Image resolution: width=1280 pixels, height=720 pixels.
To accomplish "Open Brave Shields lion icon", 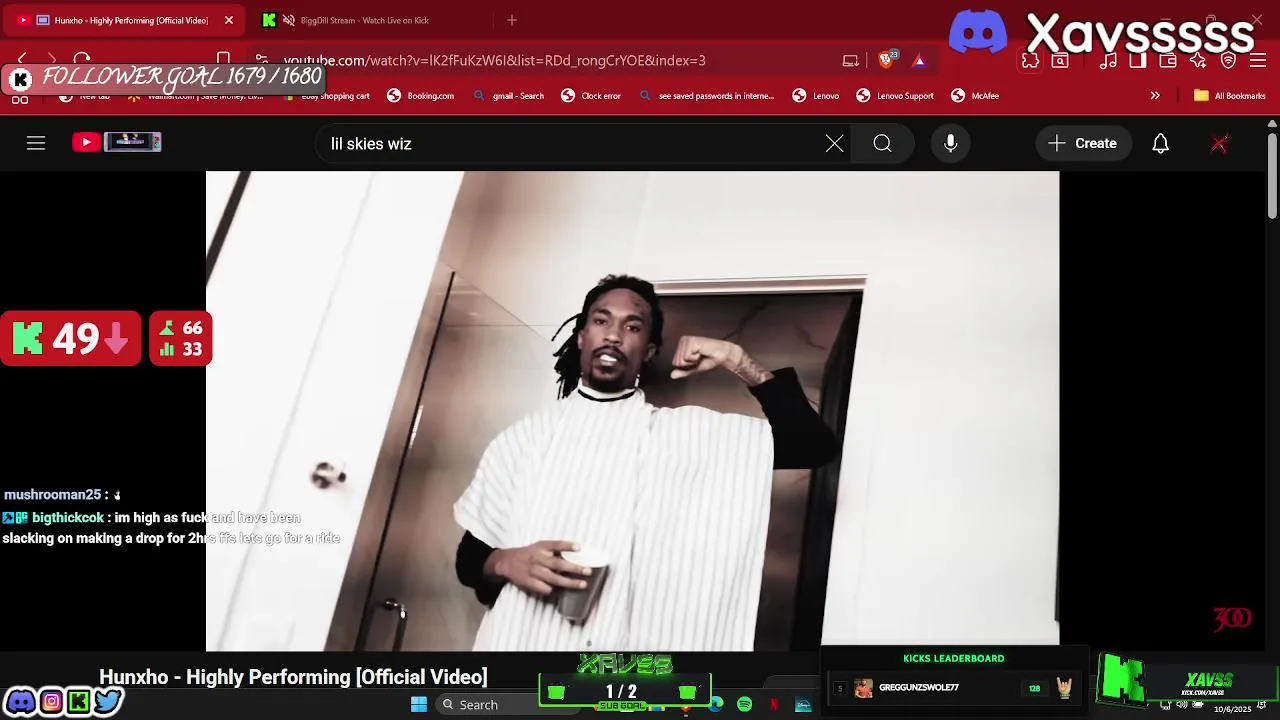I will pyautogui.click(x=887, y=60).
